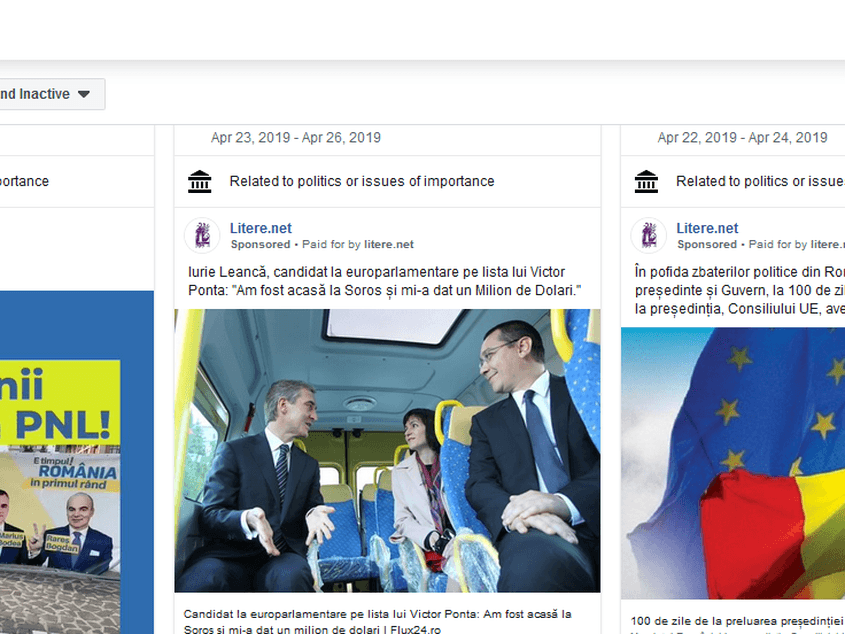Image resolution: width=845 pixels, height=634 pixels.
Task: Click the '100 de zile de la preluarea' headline
Action: click(x=737, y=622)
